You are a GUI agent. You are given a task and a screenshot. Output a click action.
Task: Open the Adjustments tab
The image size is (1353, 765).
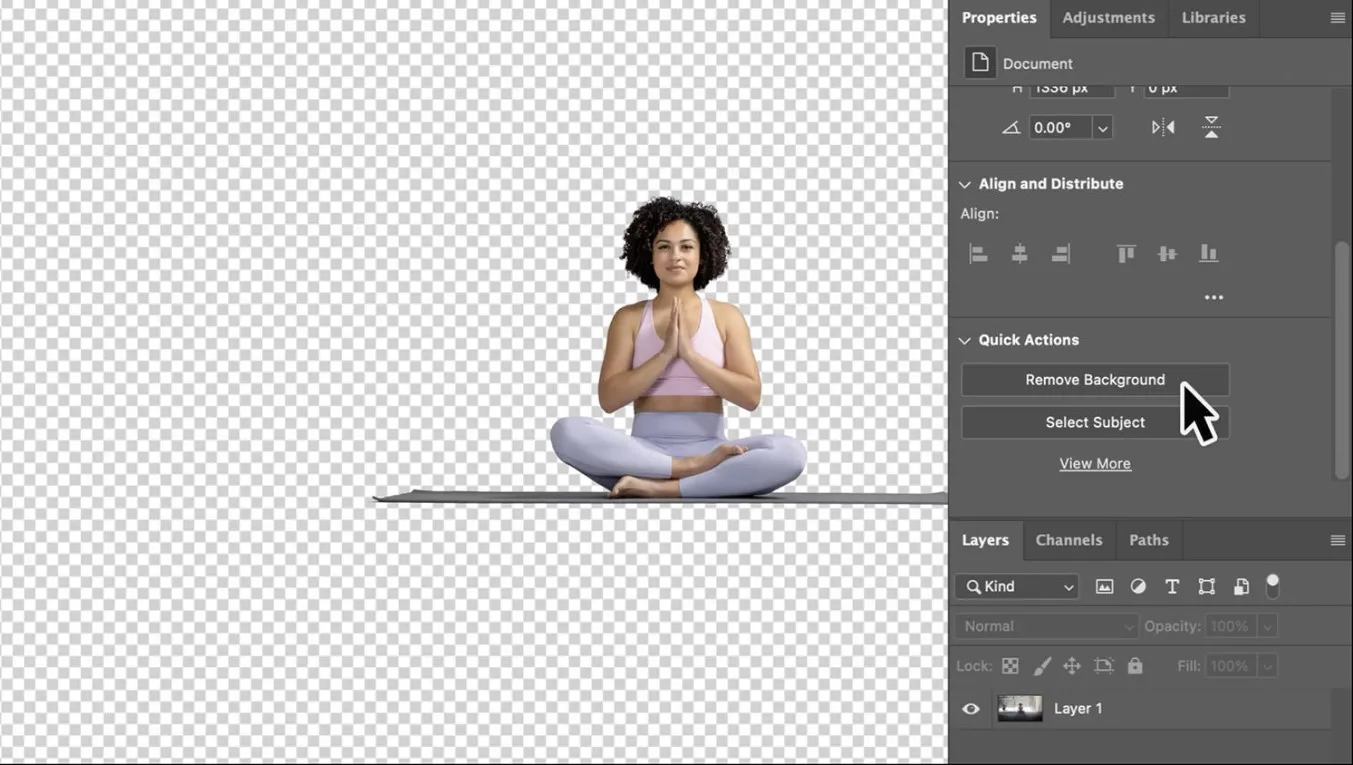(x=1108, y=18)
